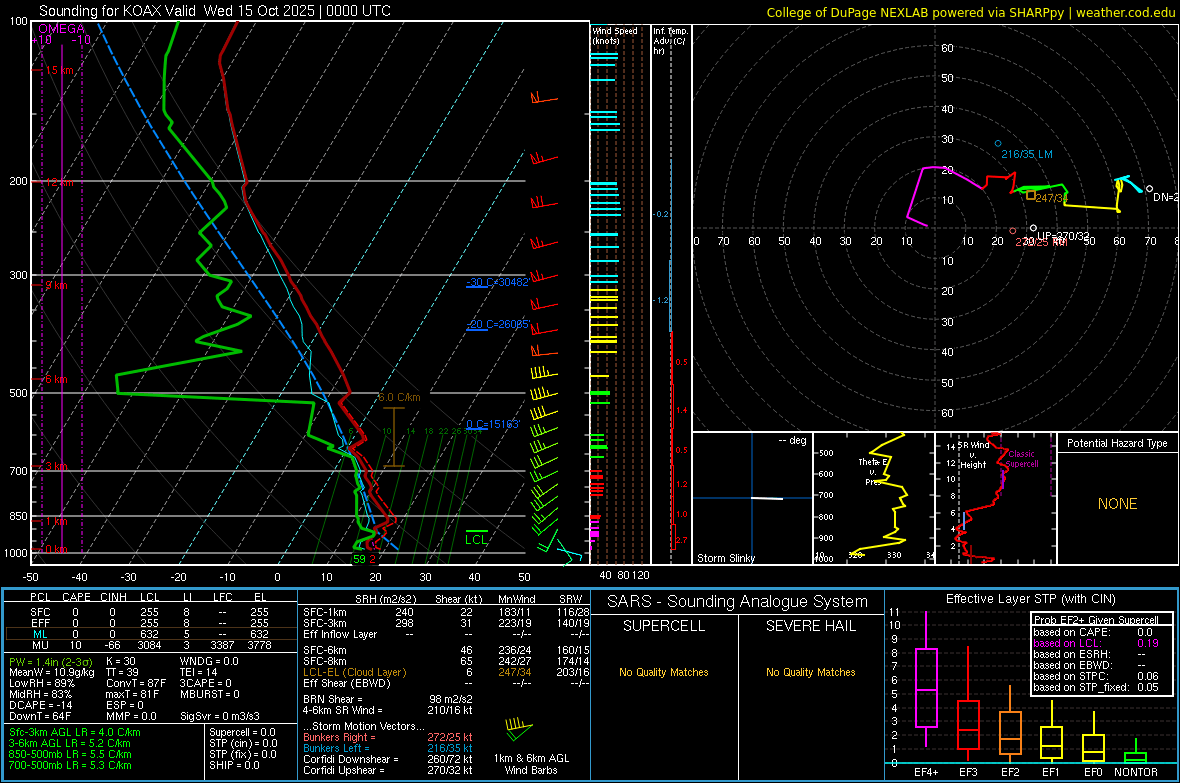1180x783 pixels.
Task: Click the Bunkers Left storm motion
Action: tap(388, 748)
